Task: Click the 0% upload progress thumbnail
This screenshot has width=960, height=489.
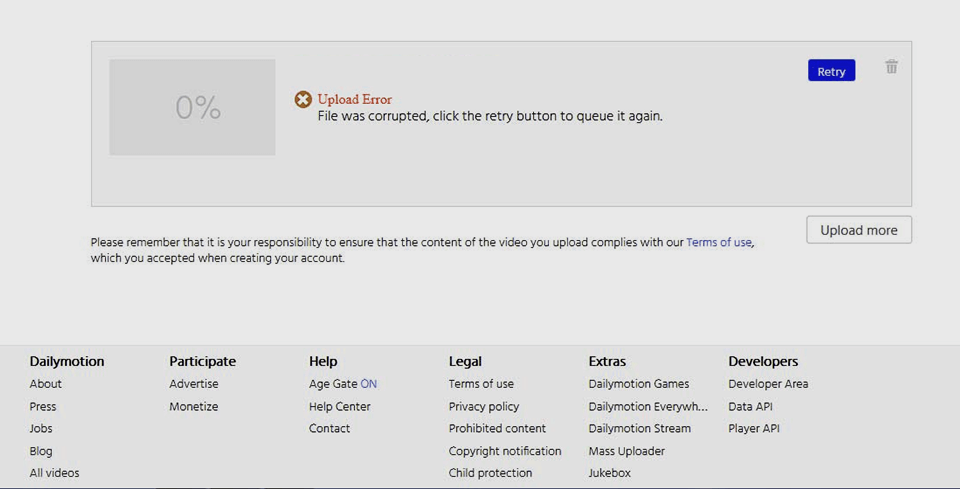Action: pos(192,107)
